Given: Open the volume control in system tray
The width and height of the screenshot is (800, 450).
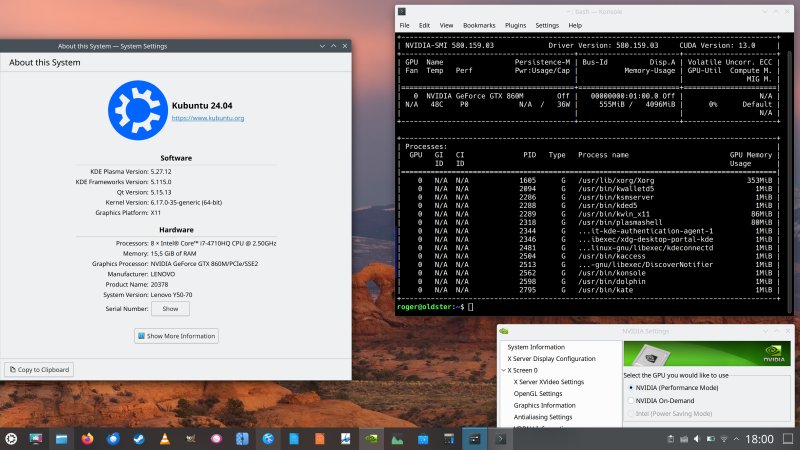Looking at the screenshot, I should pos(697,439).
